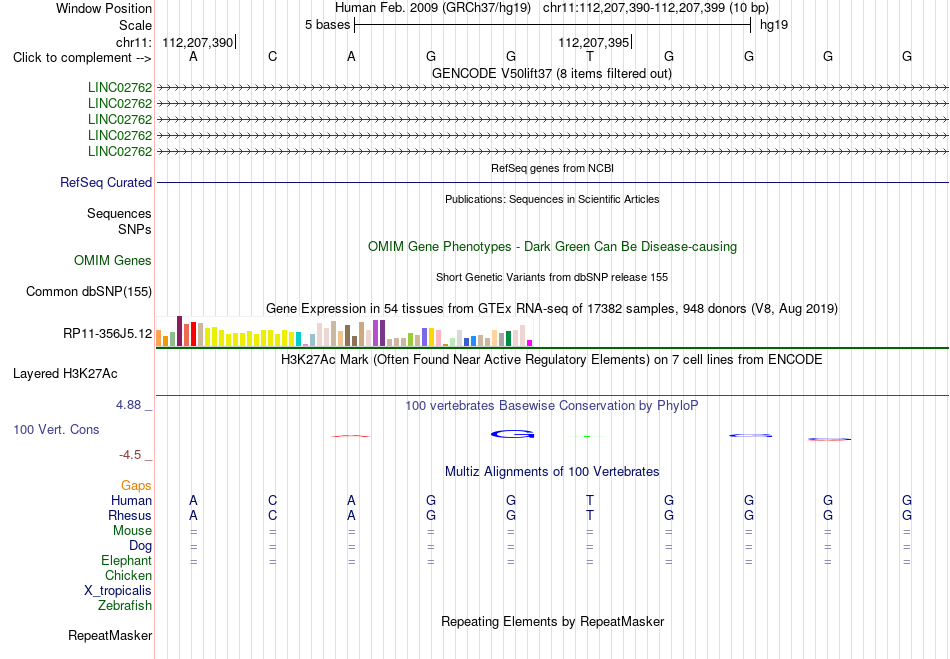Viewport: 950px width, 659px height.
Task: Click the SNPs track label
Action: click(x=135, y=230)
